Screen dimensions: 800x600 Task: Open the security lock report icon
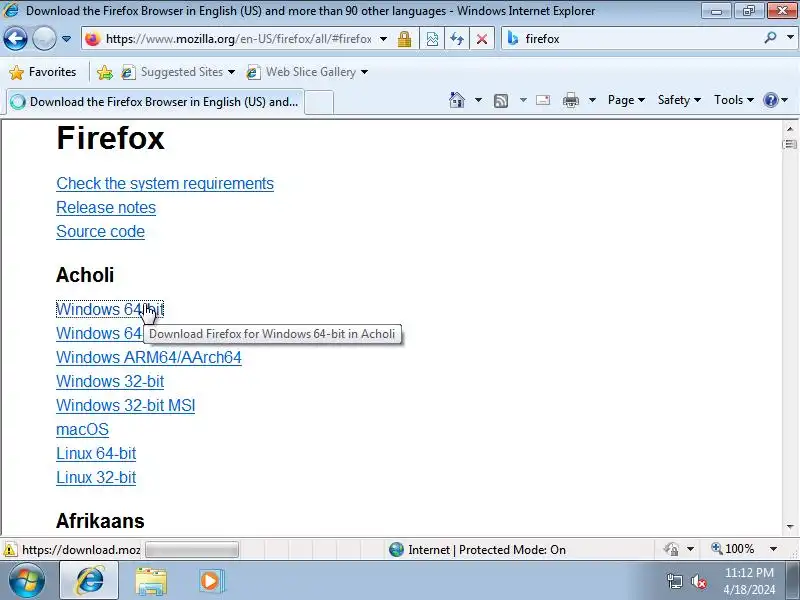tap(405, 39)
